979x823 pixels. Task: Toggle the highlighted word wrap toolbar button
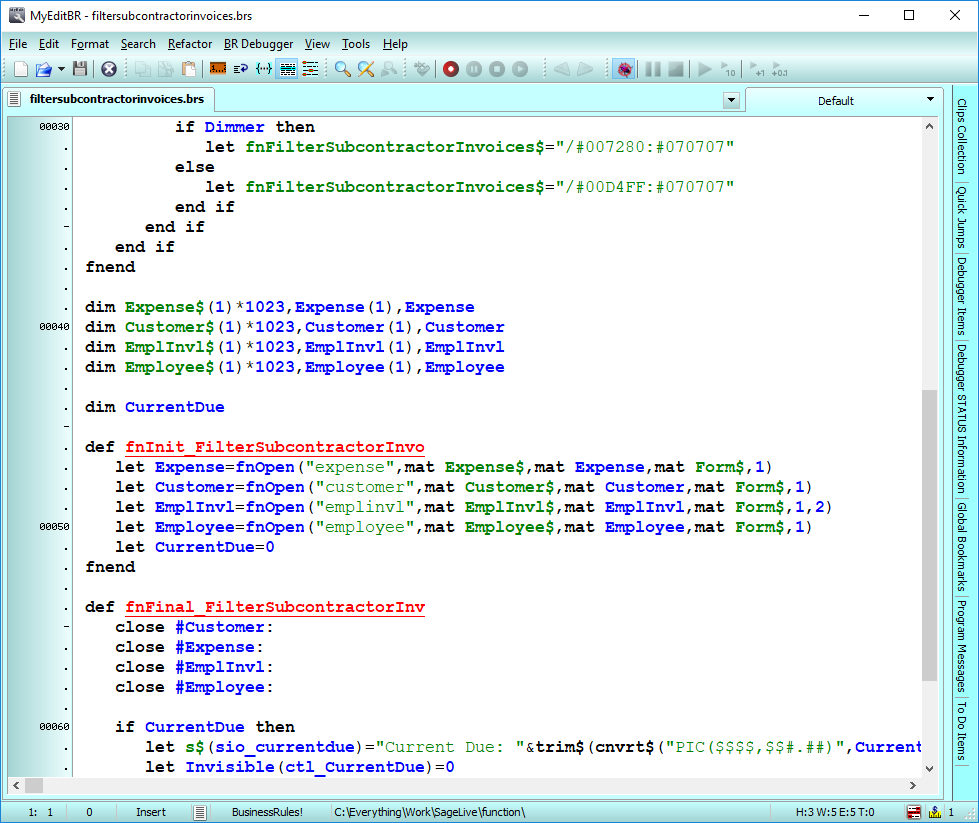coord(287,69)
